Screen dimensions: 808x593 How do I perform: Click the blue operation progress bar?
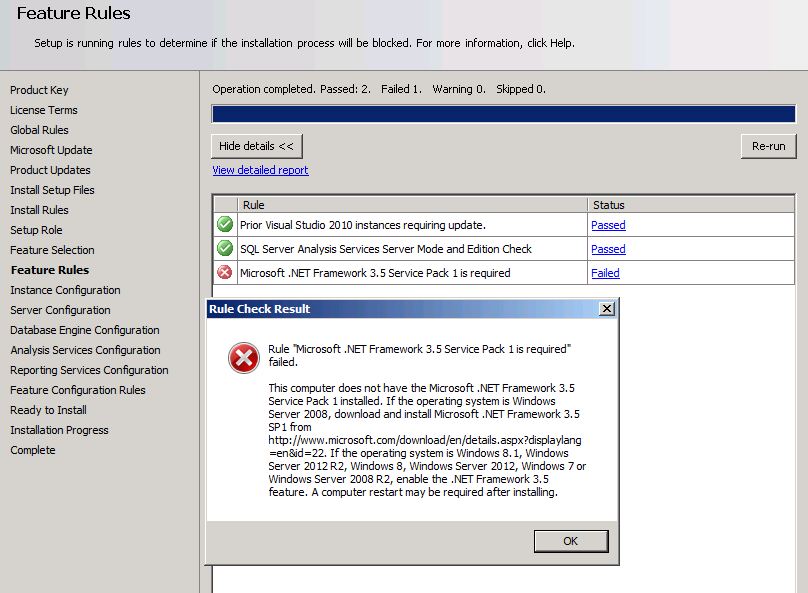(x=500, y=114)
